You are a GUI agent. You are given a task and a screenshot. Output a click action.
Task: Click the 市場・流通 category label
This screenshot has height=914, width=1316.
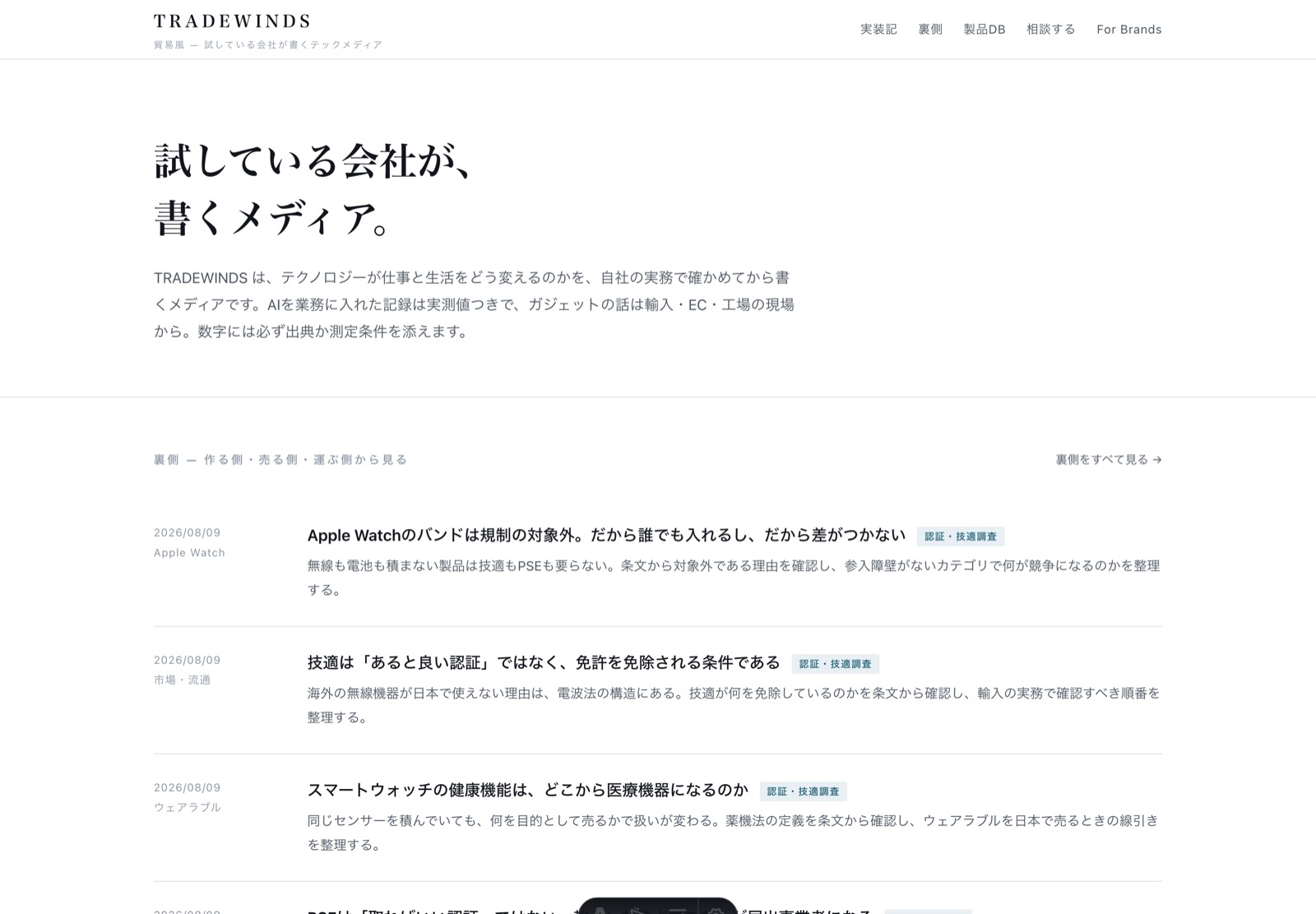pyautogui.click(x=183, y=680)
